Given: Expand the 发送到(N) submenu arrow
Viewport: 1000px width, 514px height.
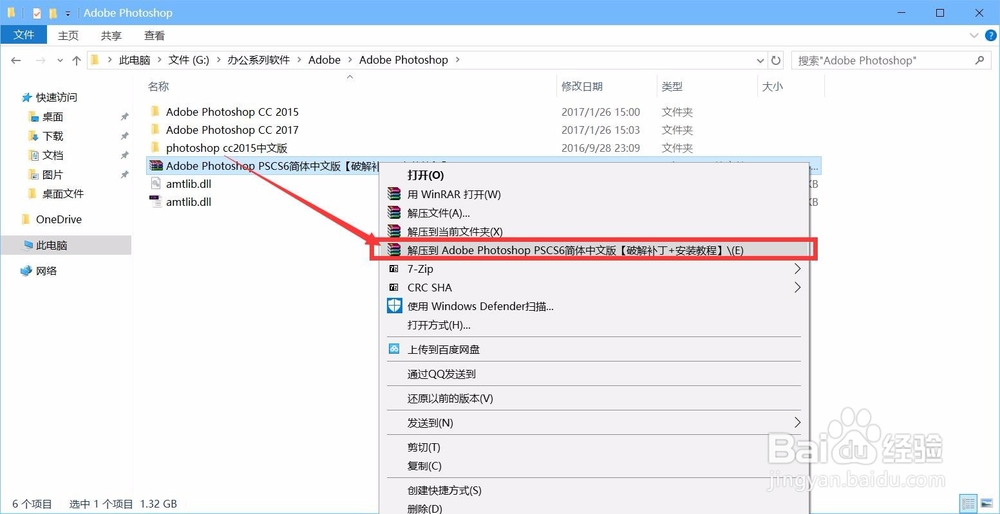Looking at the screenshot, I should (797, 423).
